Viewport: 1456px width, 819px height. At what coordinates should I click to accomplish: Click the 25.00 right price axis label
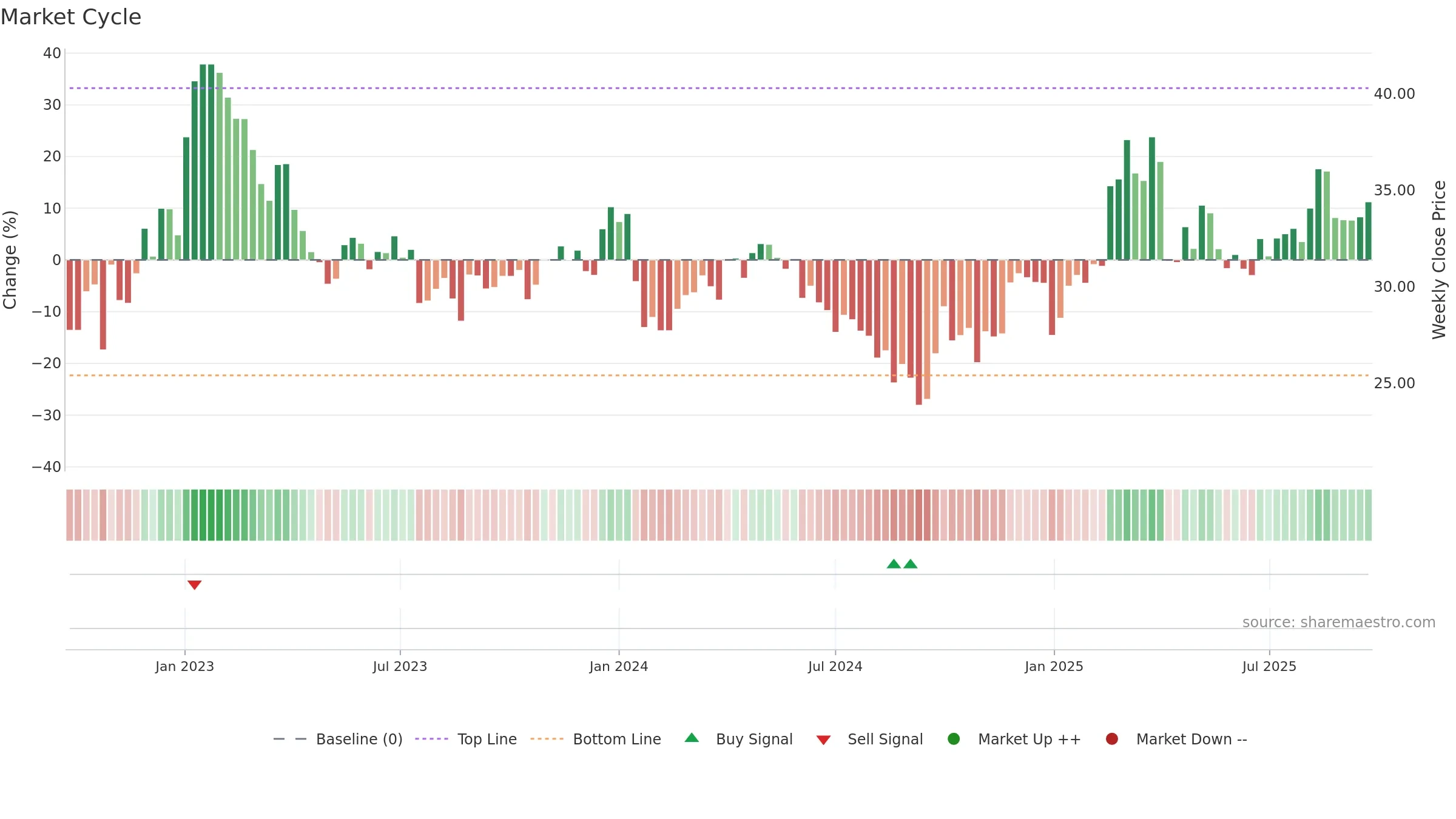[x=1394, y=383]
